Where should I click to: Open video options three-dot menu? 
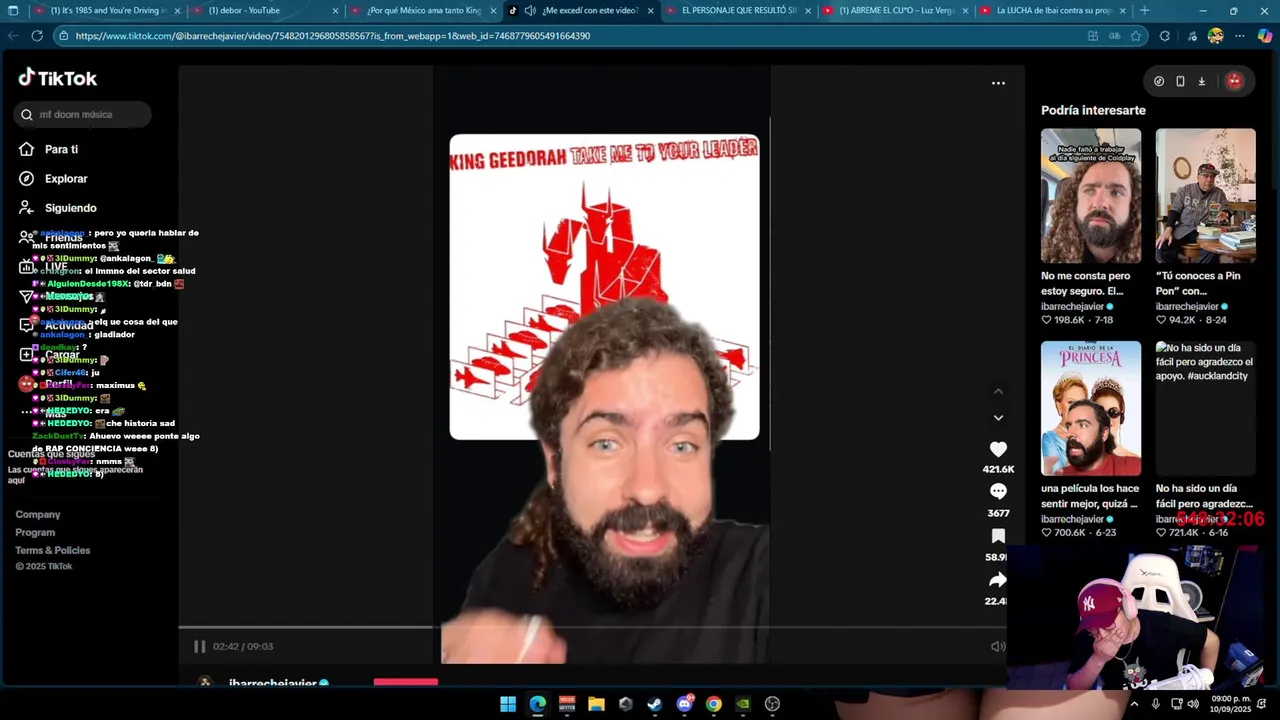click(x=998, y=83)
